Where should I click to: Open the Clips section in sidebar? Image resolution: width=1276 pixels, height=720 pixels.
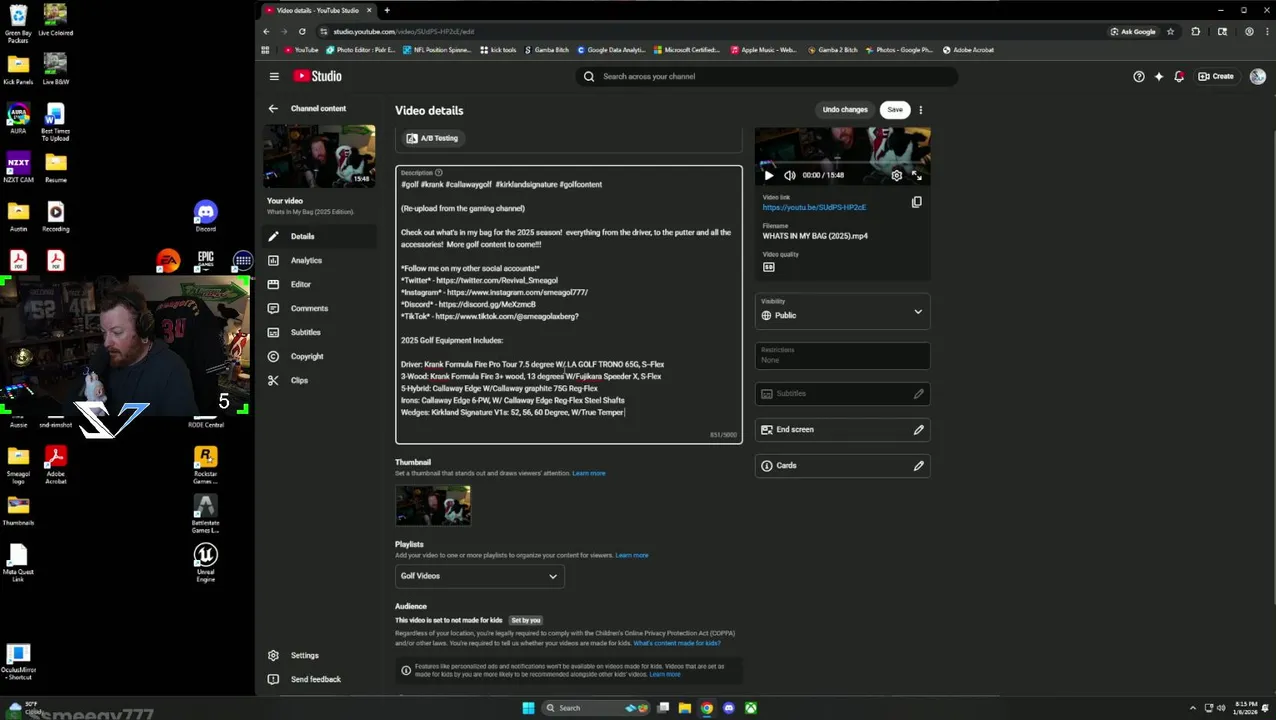(x=319, y=380)
